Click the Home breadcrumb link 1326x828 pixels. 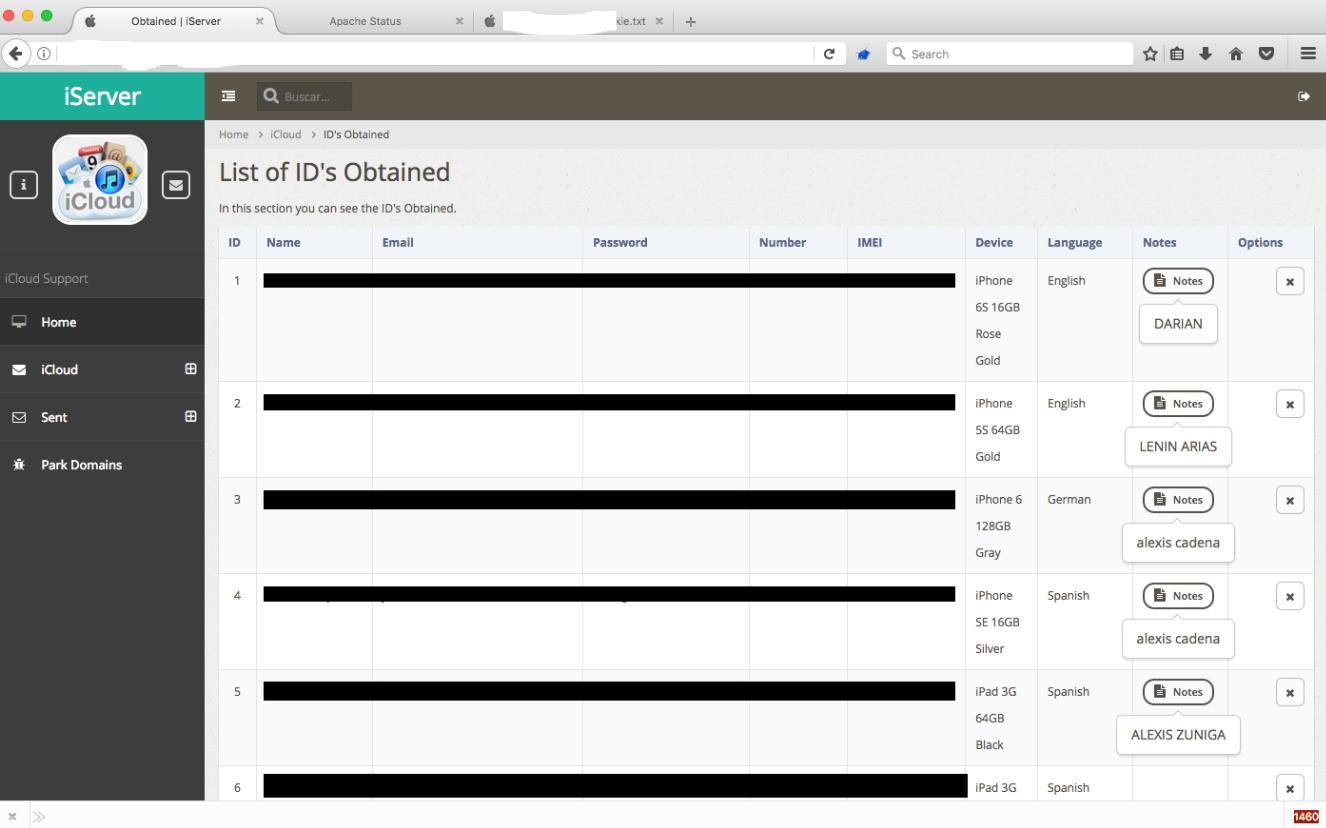pyautogui.click(x=233, y=134)
